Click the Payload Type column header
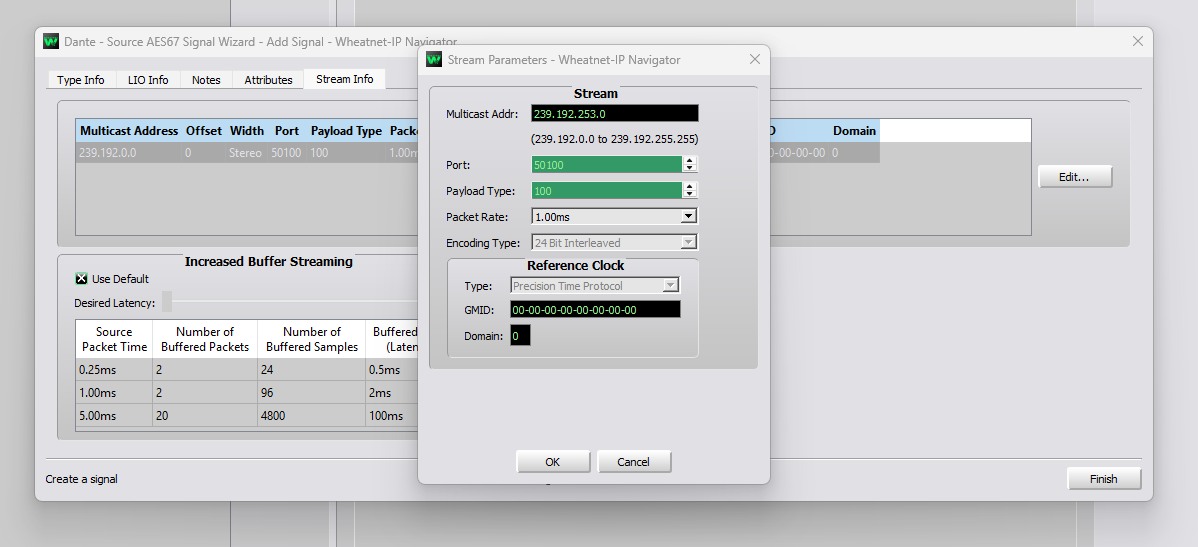 click(x=346, y=131)
